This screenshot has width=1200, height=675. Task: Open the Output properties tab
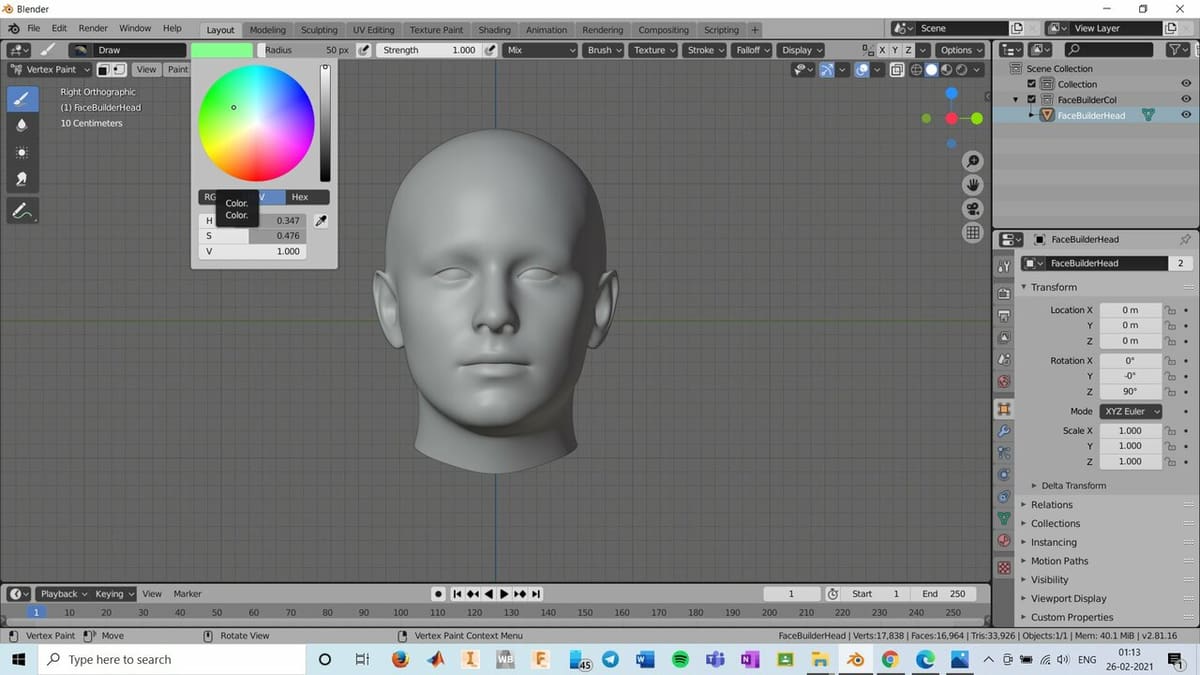click(x=1004, y=315)
